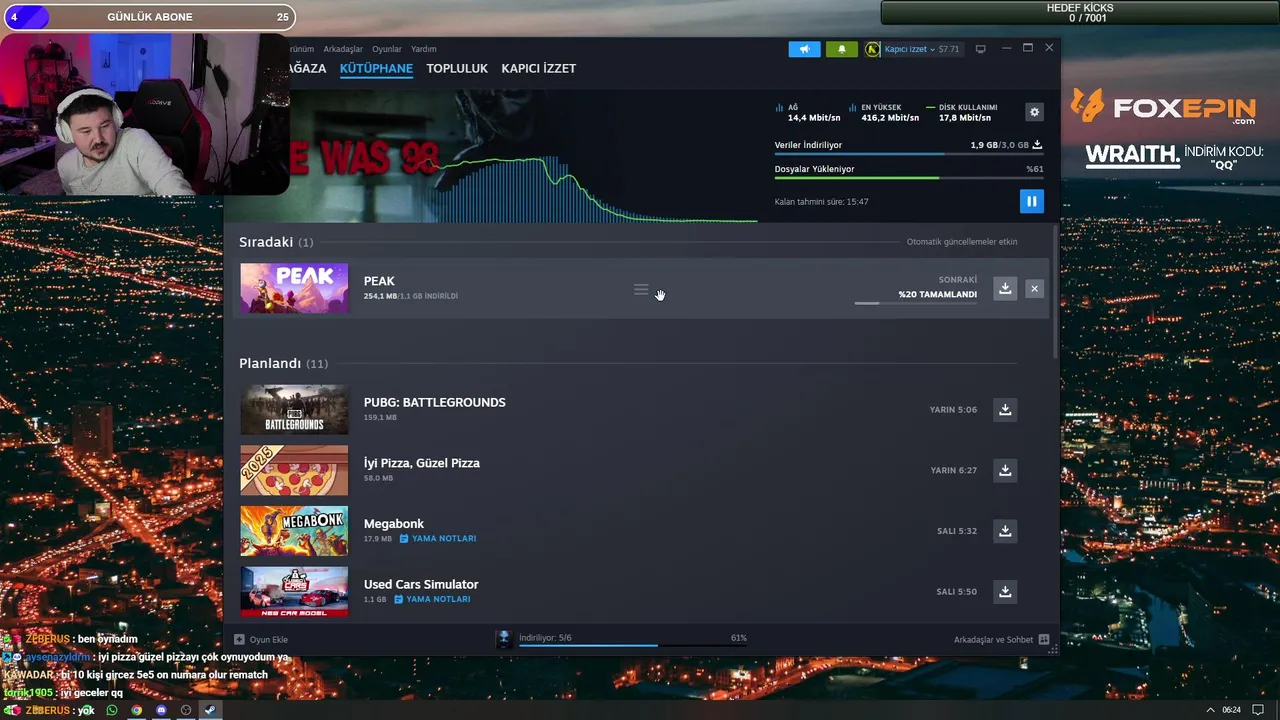Select the PUBG: BATTLEGROUNDS title text
1280x720 pixels.
[434, 402]
